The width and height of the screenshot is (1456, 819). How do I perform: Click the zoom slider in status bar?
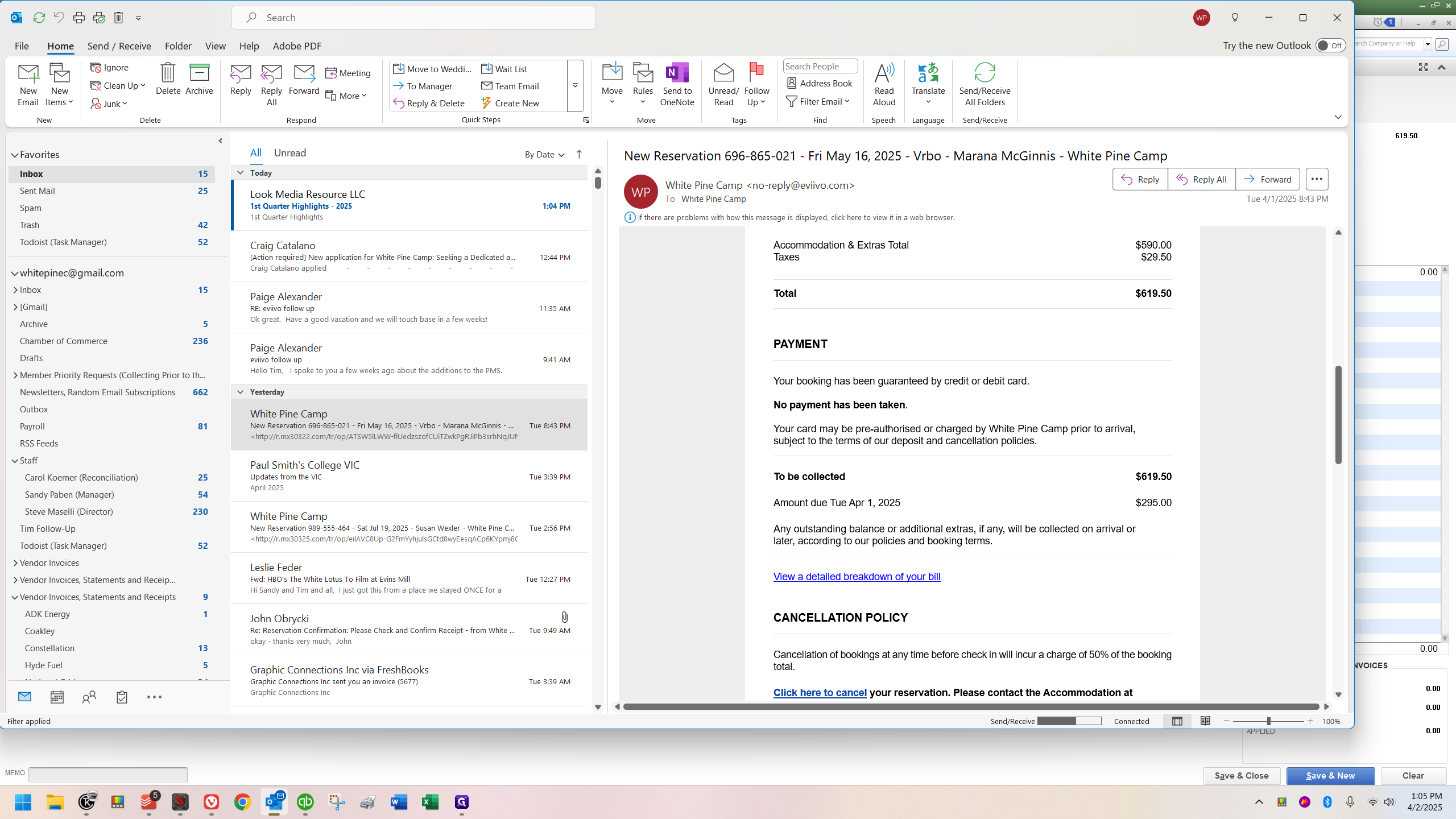tap(1268, 721)
